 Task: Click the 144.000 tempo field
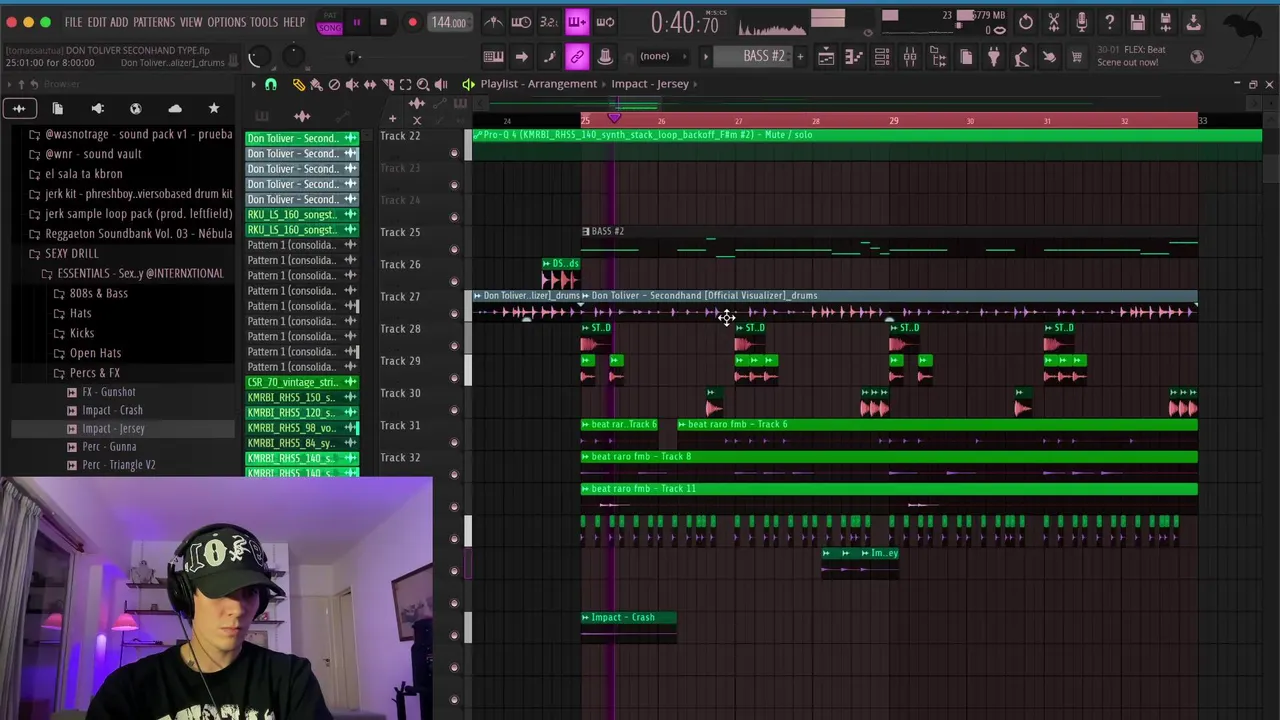point(448,22)
